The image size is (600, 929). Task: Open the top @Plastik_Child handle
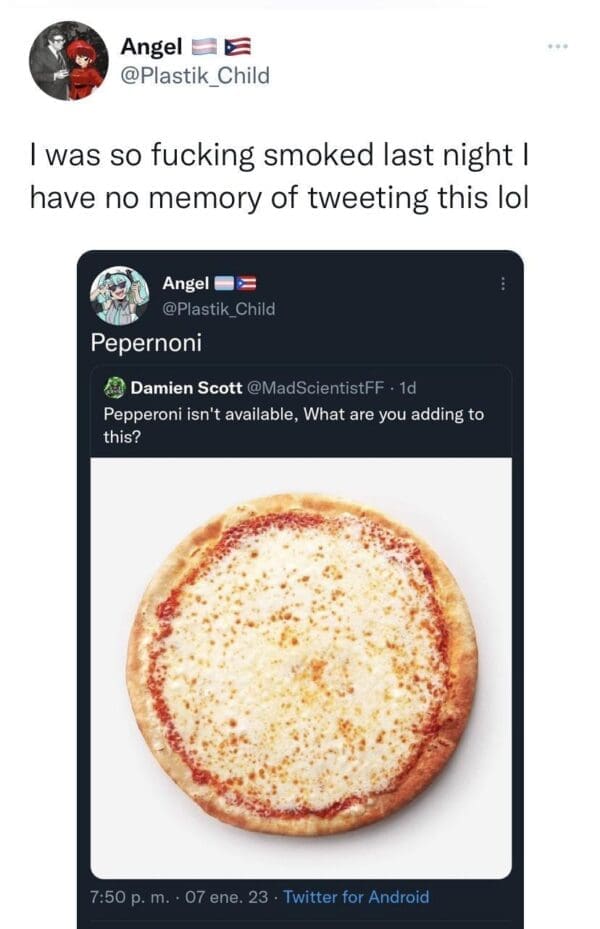[195, 76]
